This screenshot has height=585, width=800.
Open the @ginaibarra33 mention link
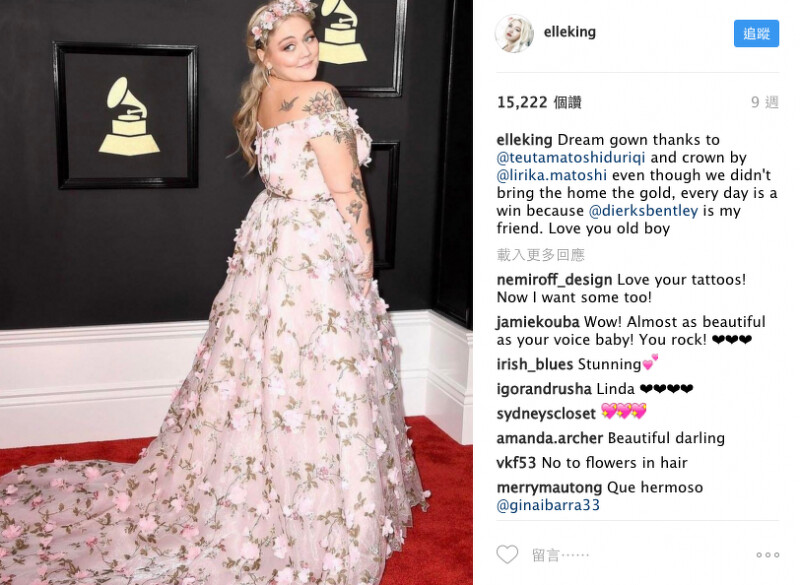[548, 505]
